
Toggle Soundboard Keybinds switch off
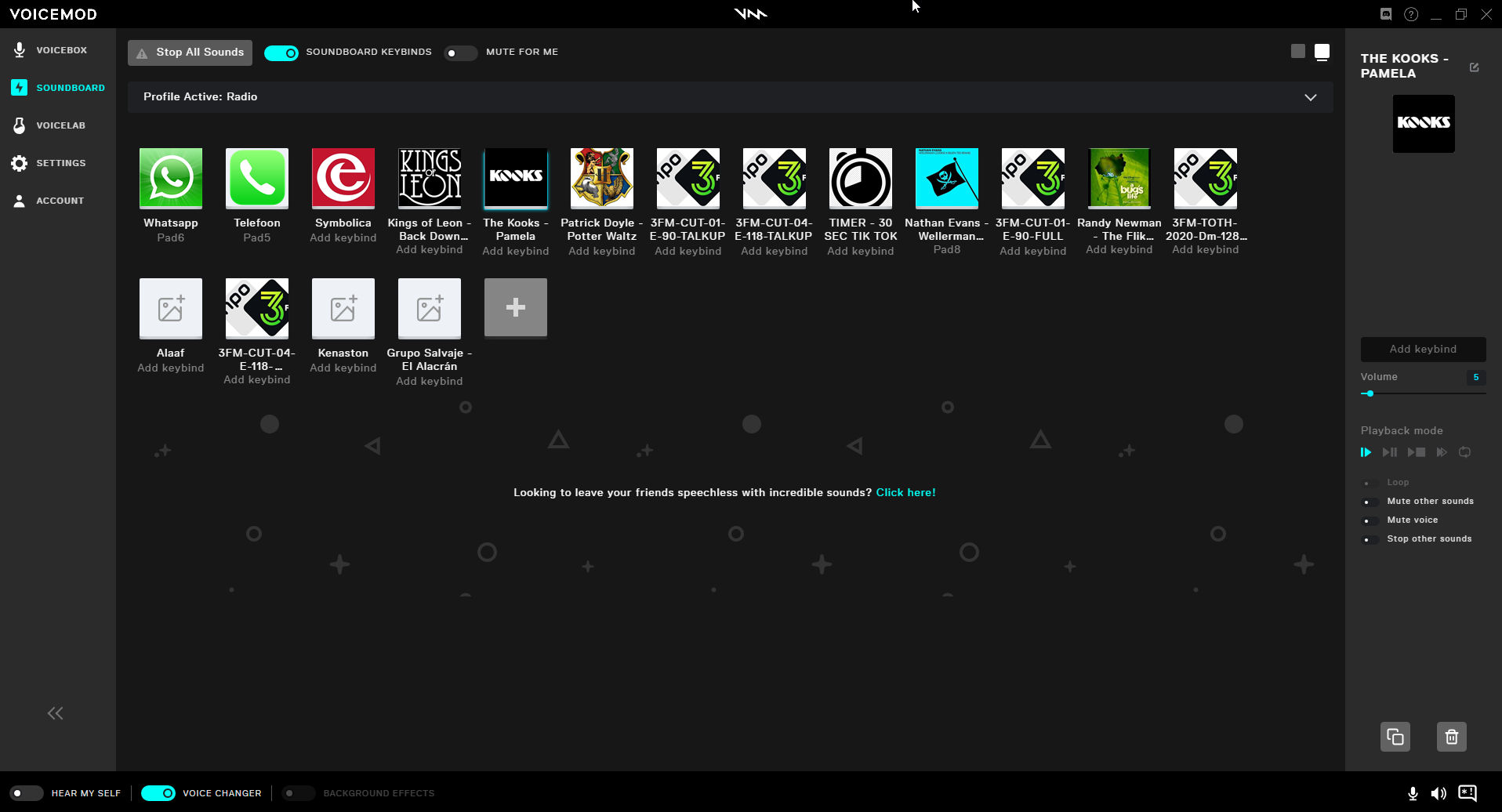[x=281, y=53]
